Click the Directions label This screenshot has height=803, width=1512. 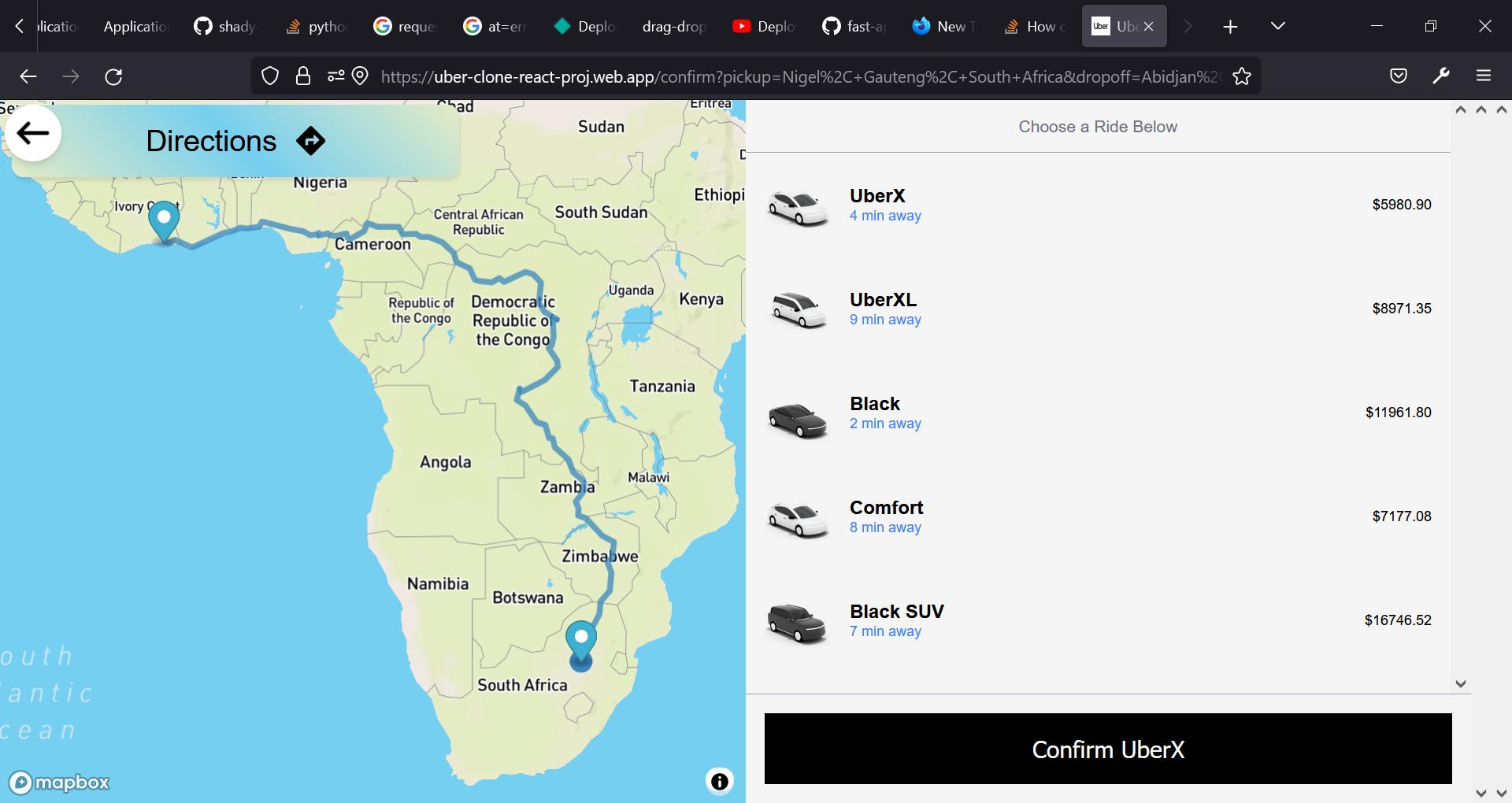211,141
